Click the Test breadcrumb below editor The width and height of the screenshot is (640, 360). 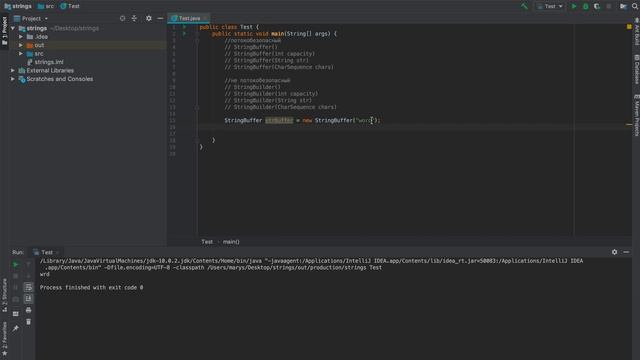point(207,242)
